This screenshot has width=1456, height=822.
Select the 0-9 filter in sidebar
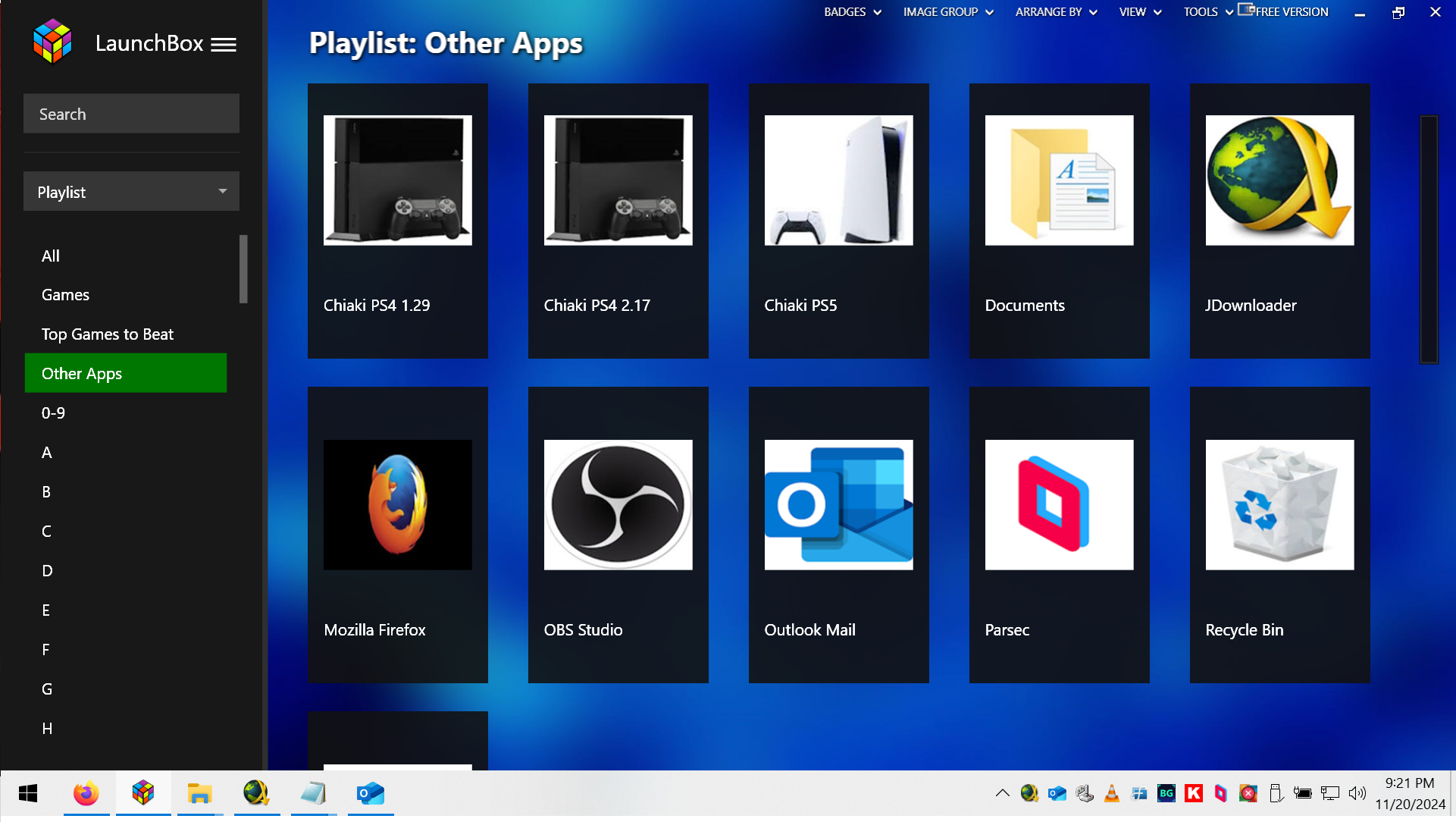pos(126,413)
